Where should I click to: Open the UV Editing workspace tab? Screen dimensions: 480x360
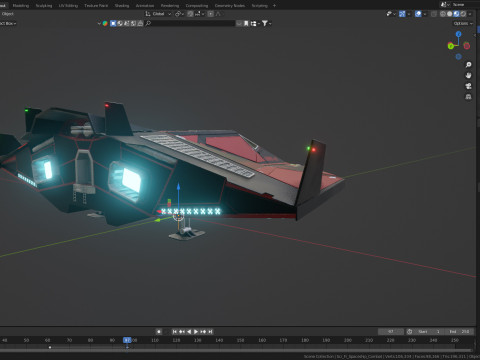68,6
